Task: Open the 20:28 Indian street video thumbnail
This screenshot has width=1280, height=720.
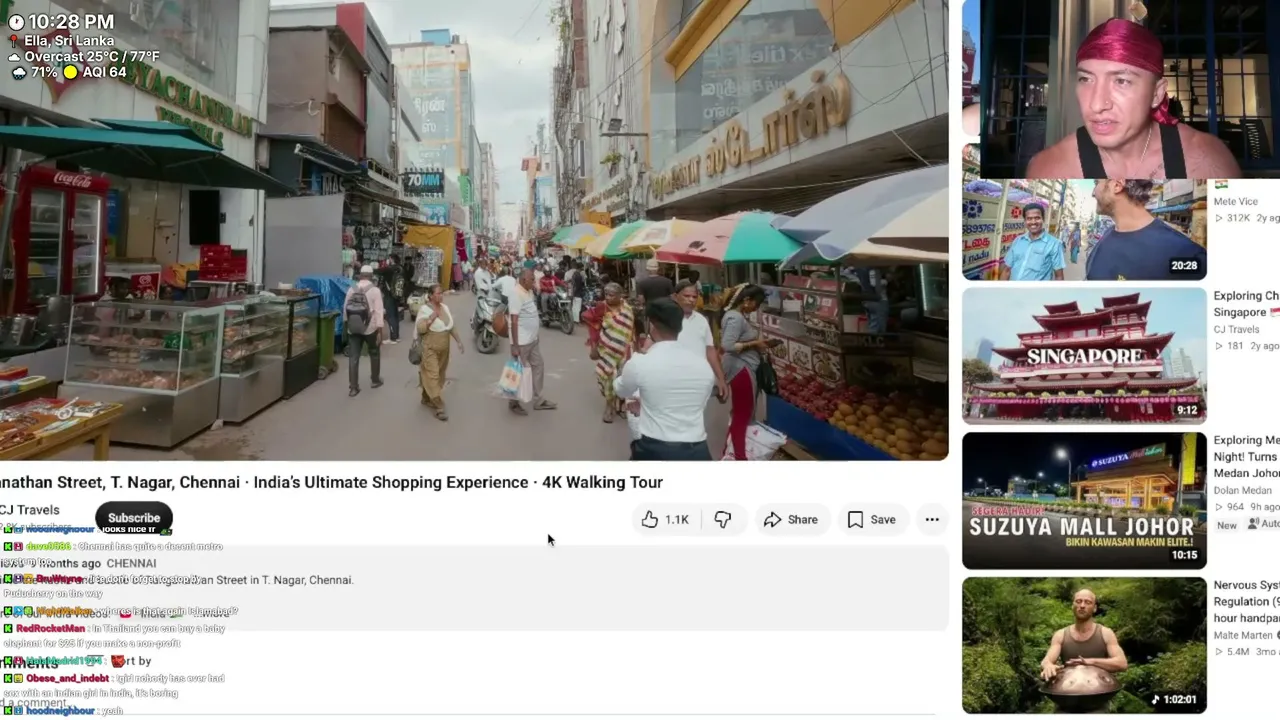Action: 1084,230
